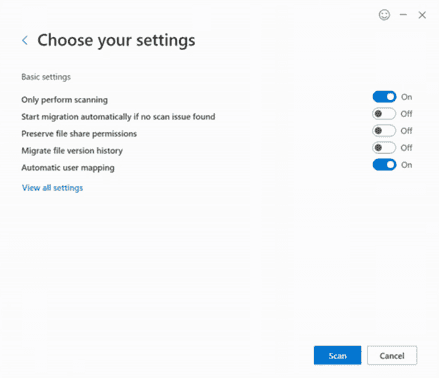Click the Off text beside Start migration automatically

point(406,114)
